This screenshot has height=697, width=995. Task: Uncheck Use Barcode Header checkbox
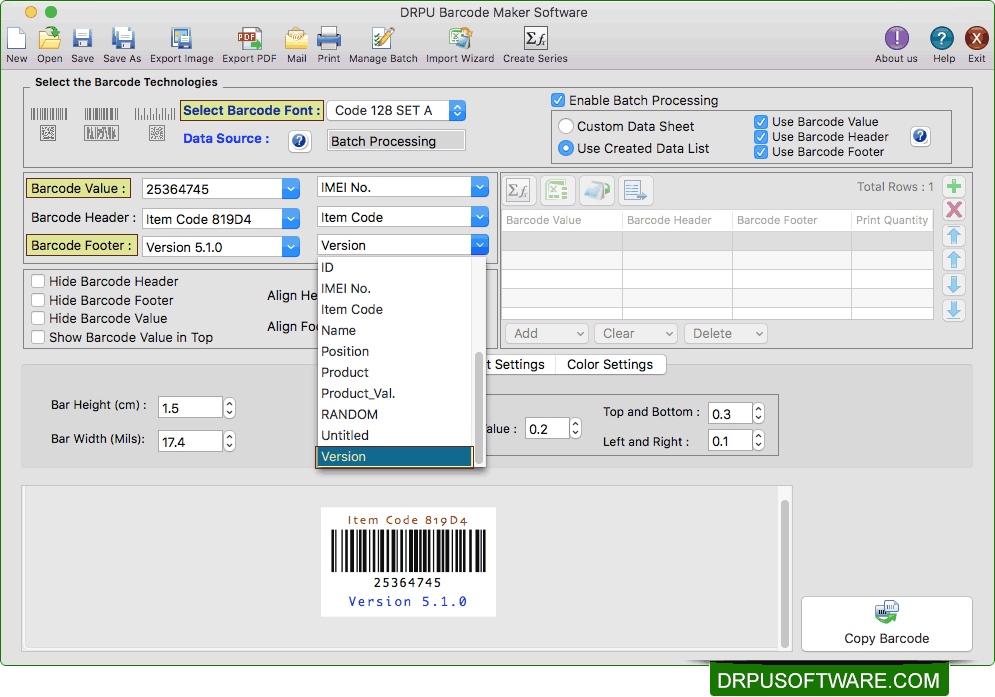[x=760, y=137]
